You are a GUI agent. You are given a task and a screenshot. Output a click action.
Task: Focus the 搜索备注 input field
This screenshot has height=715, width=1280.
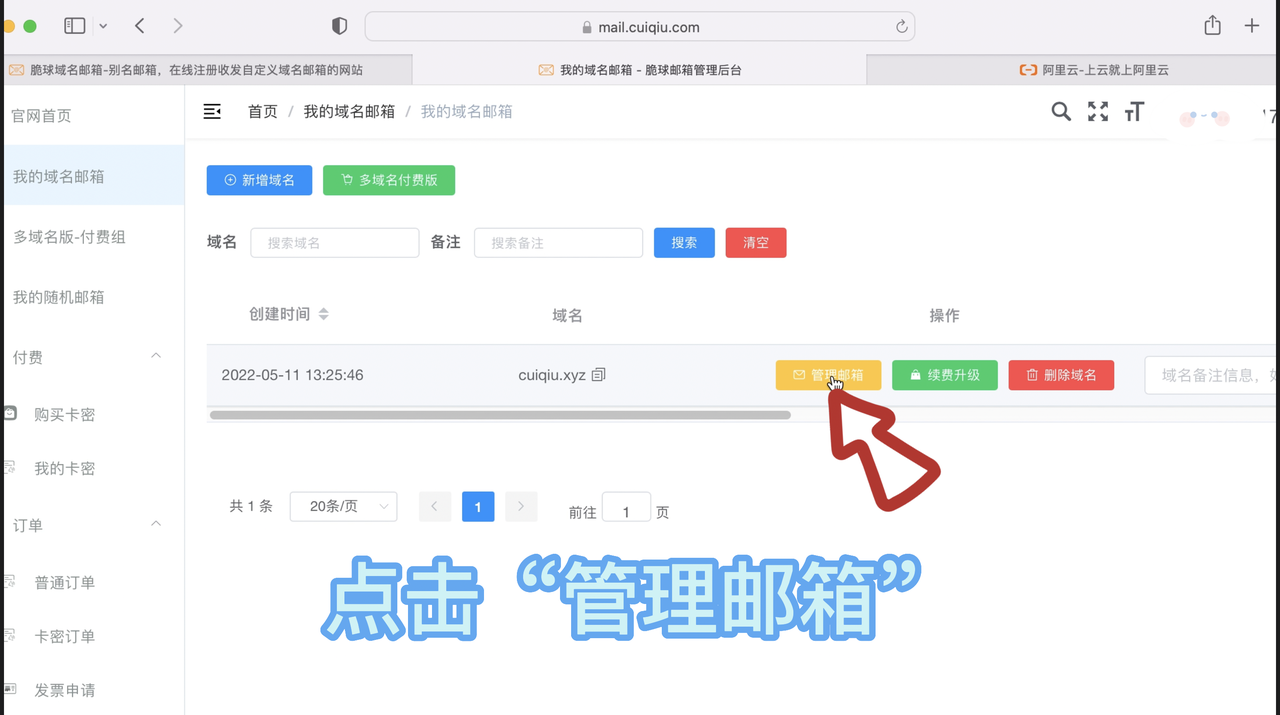tap(558, 243)
